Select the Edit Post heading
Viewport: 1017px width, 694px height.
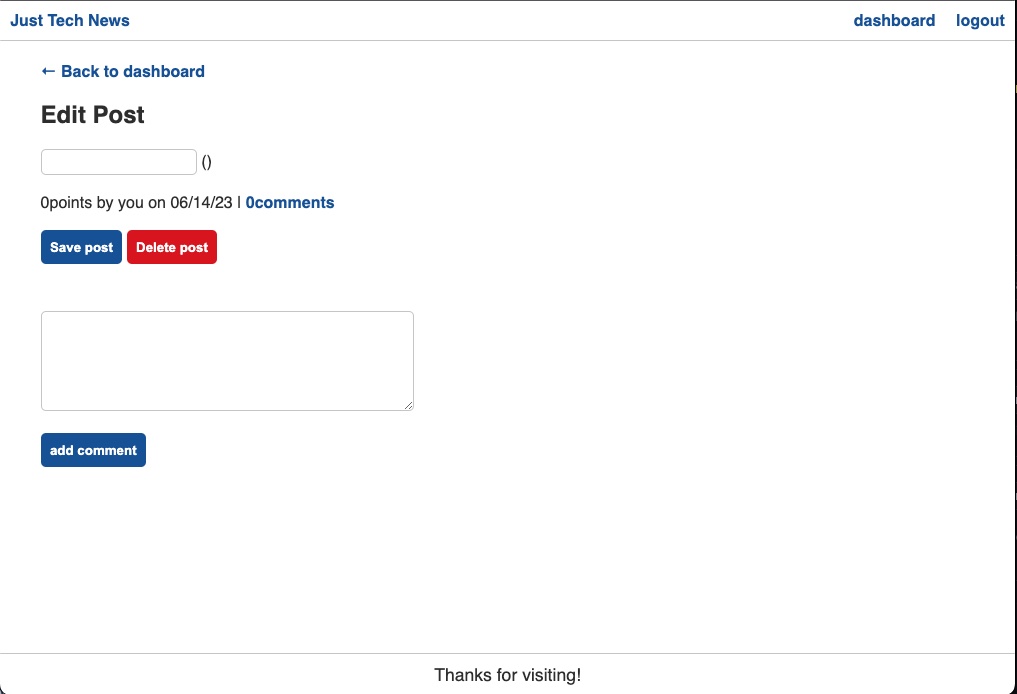coord(92,114)
